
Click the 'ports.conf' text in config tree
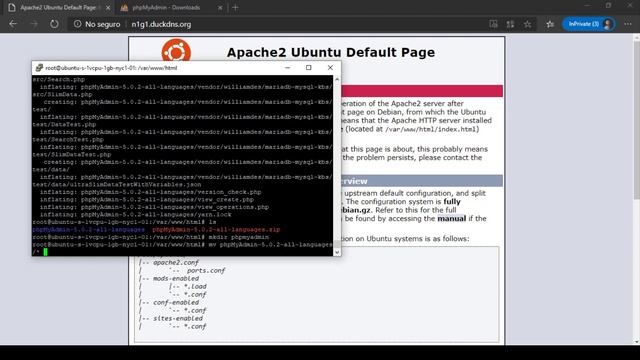click(206, 271)
